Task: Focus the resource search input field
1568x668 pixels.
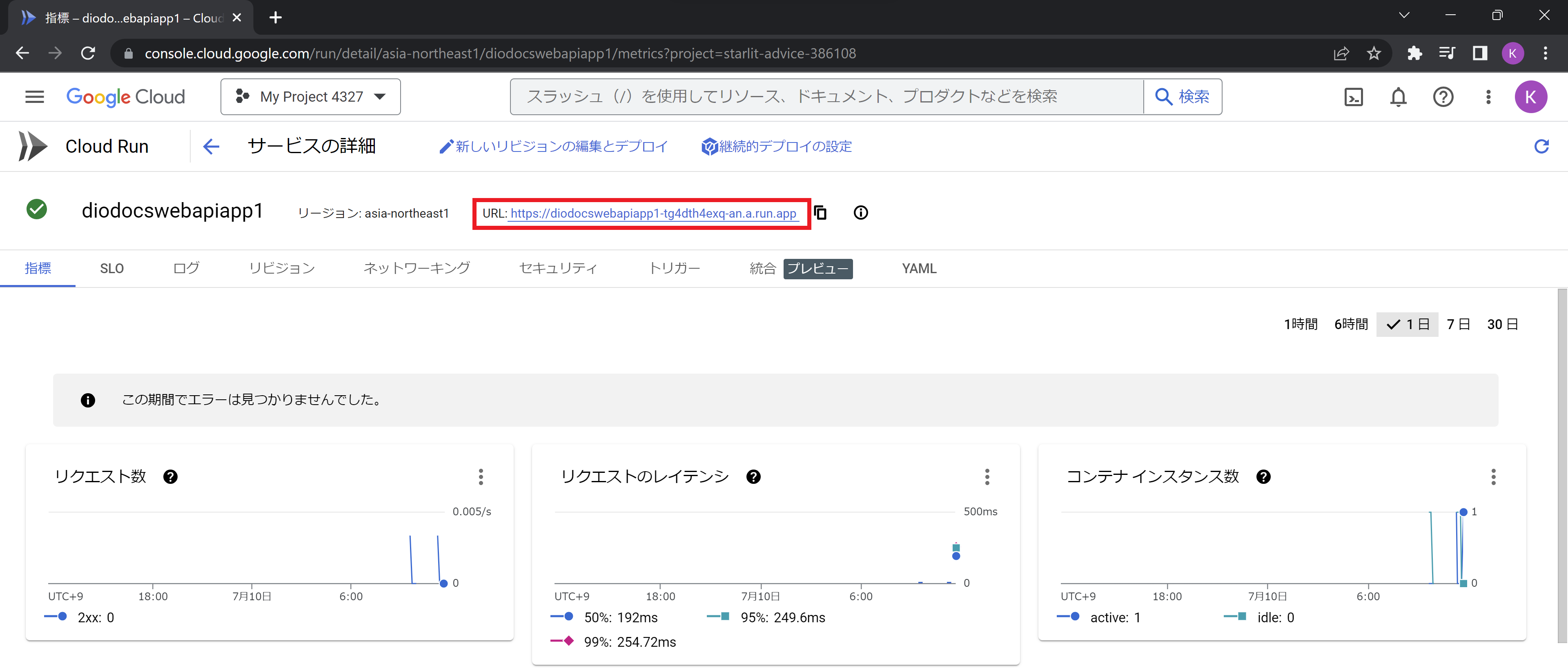Action: (826, 97)
